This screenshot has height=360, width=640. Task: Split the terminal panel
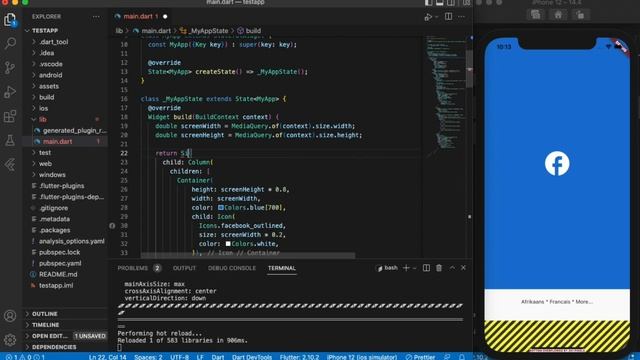point(426,268)
